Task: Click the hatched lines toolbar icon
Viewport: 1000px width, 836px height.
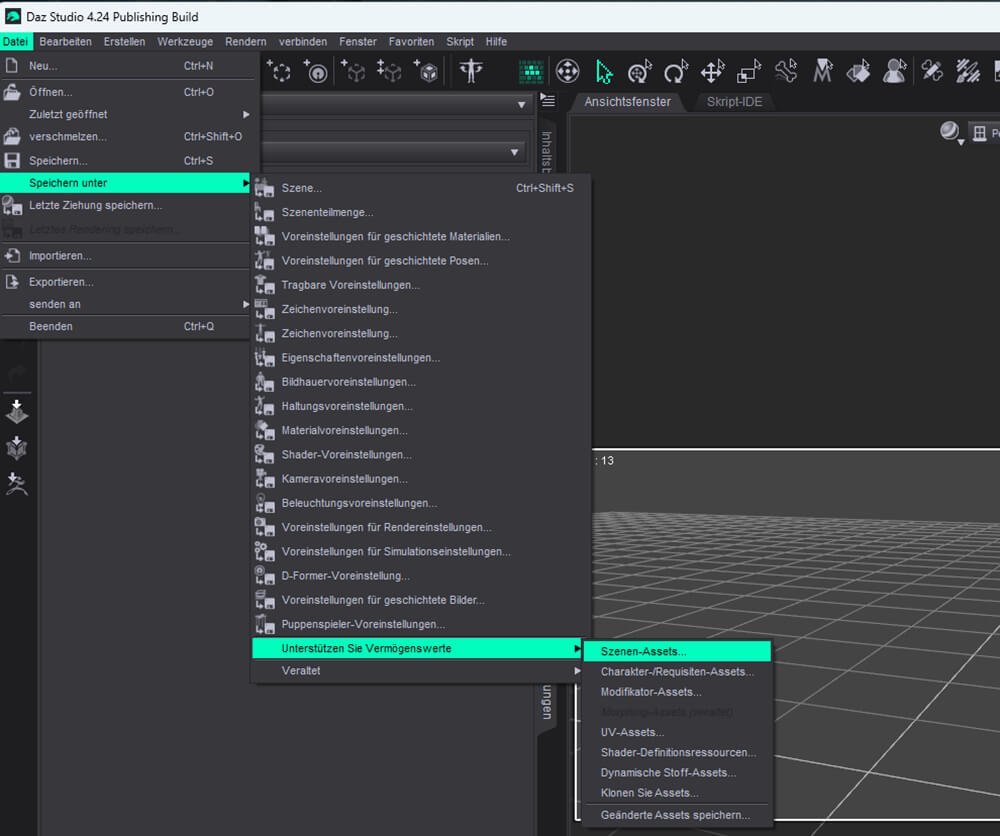Action: [967, 71]
